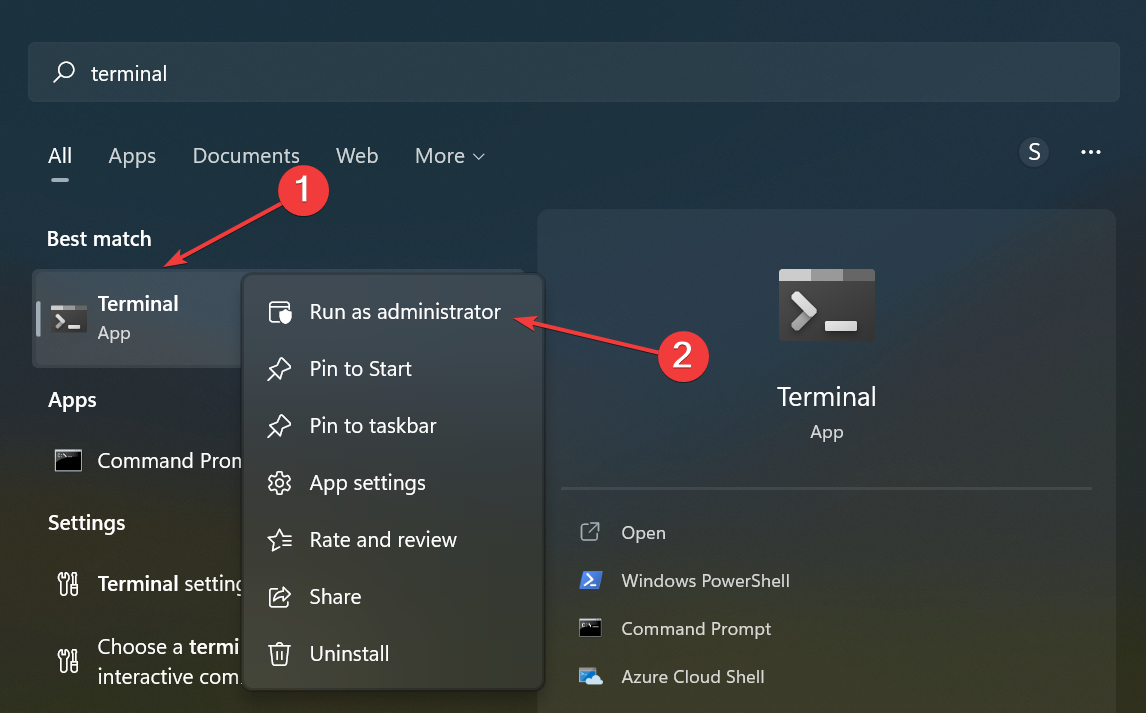Click the Choose a terminal tools icon
Viewport: 1146px width, 713px height.
[x=68, y=661]
